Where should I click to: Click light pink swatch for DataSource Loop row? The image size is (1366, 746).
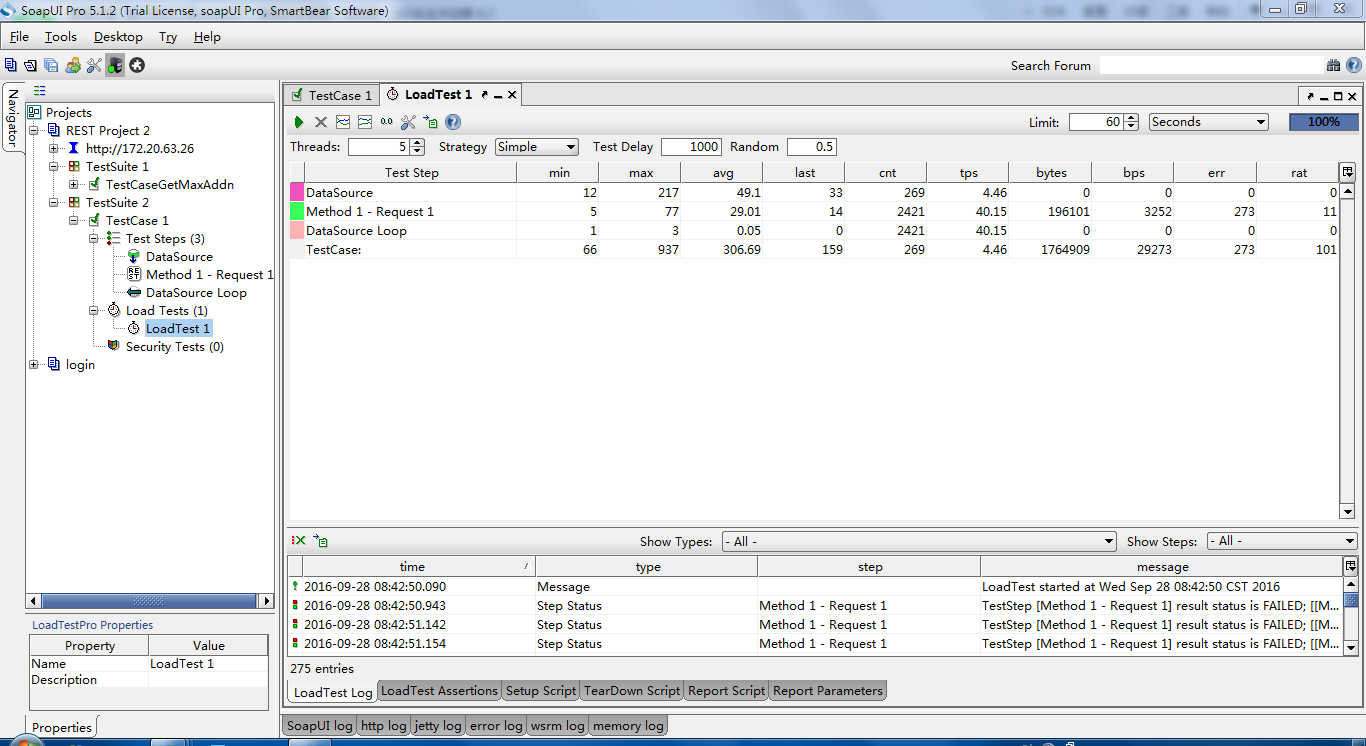pos(297,230)
